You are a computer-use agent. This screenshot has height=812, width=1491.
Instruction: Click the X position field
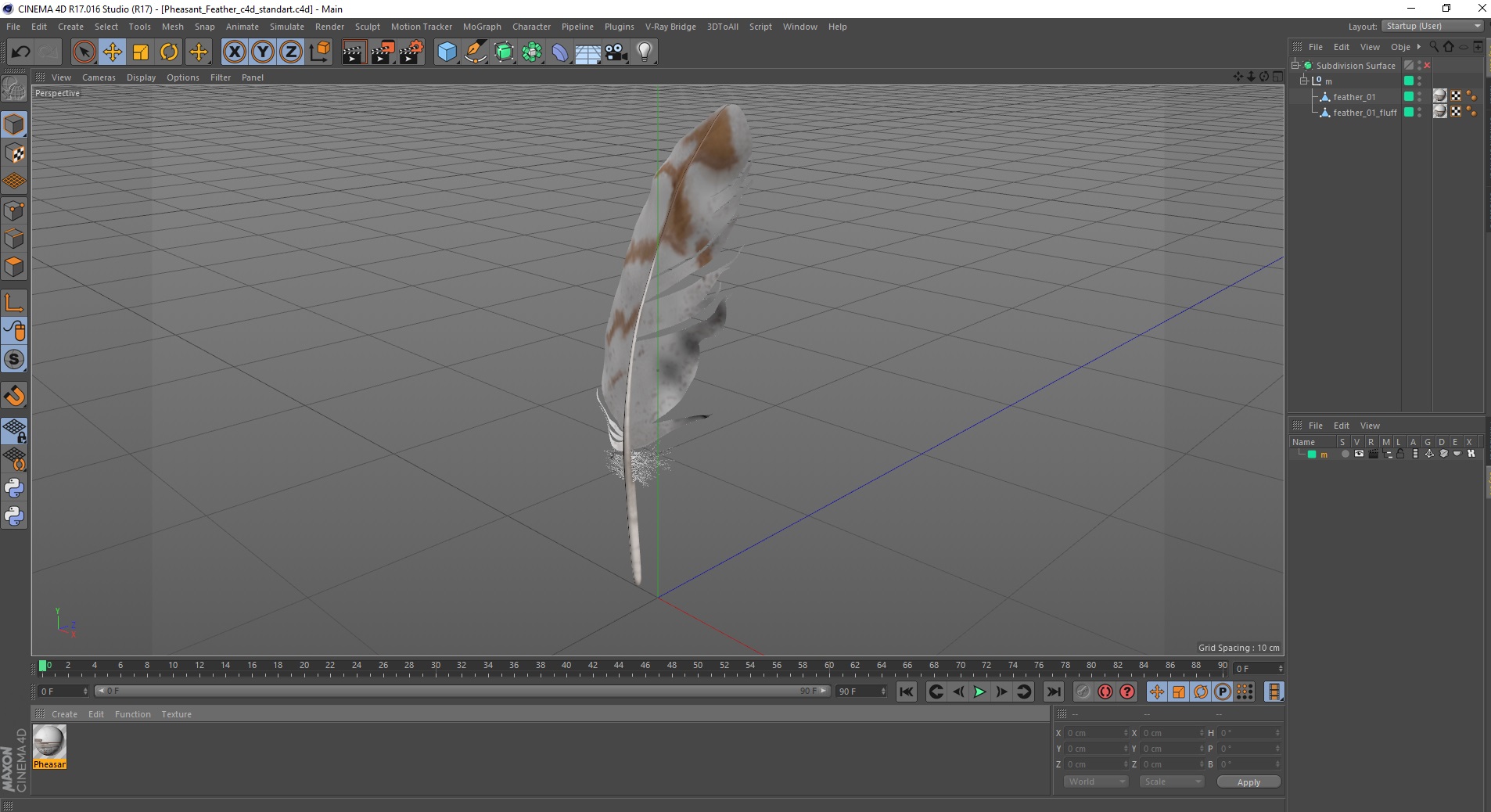coord(1095,733)
